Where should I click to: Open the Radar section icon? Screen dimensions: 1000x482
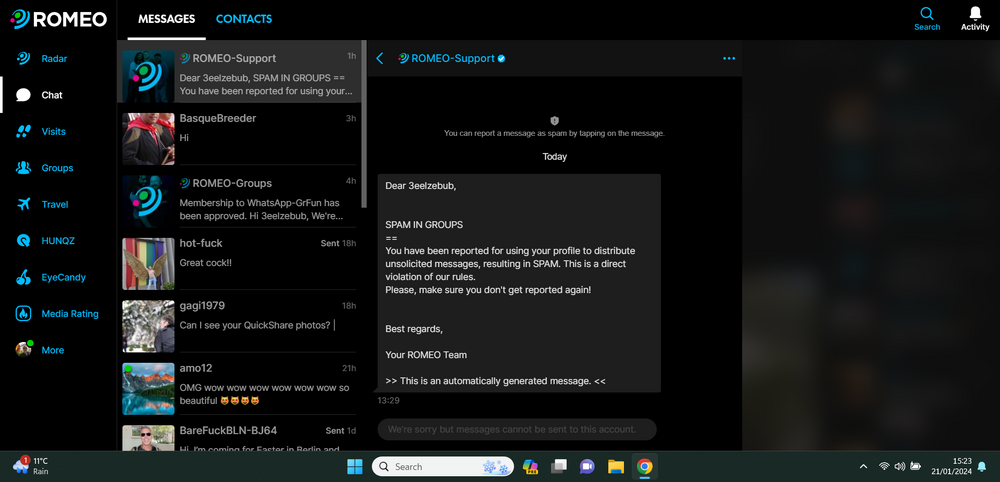click(23, 59)
